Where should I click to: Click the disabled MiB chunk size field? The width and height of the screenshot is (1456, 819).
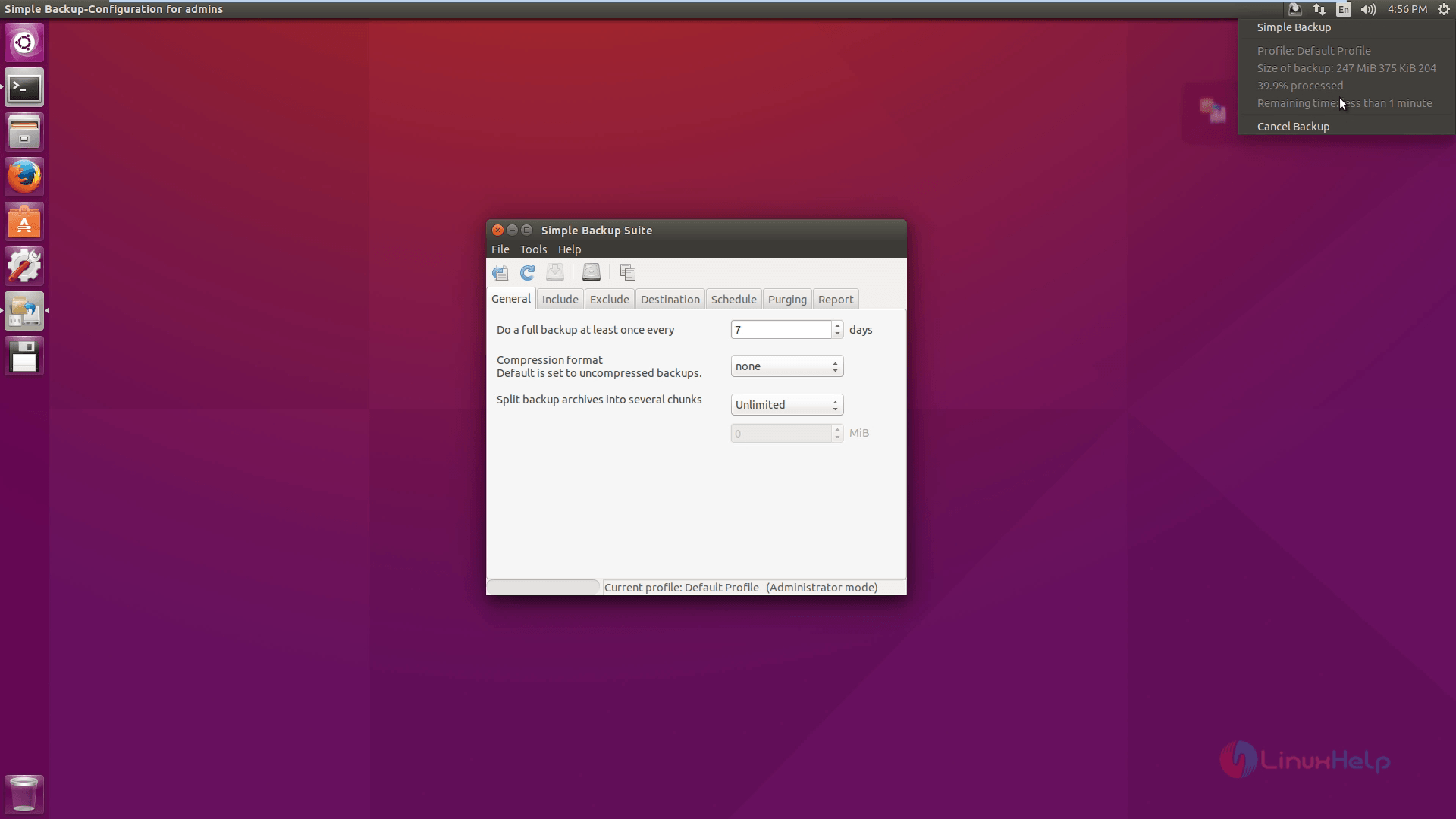pos(781,433)
